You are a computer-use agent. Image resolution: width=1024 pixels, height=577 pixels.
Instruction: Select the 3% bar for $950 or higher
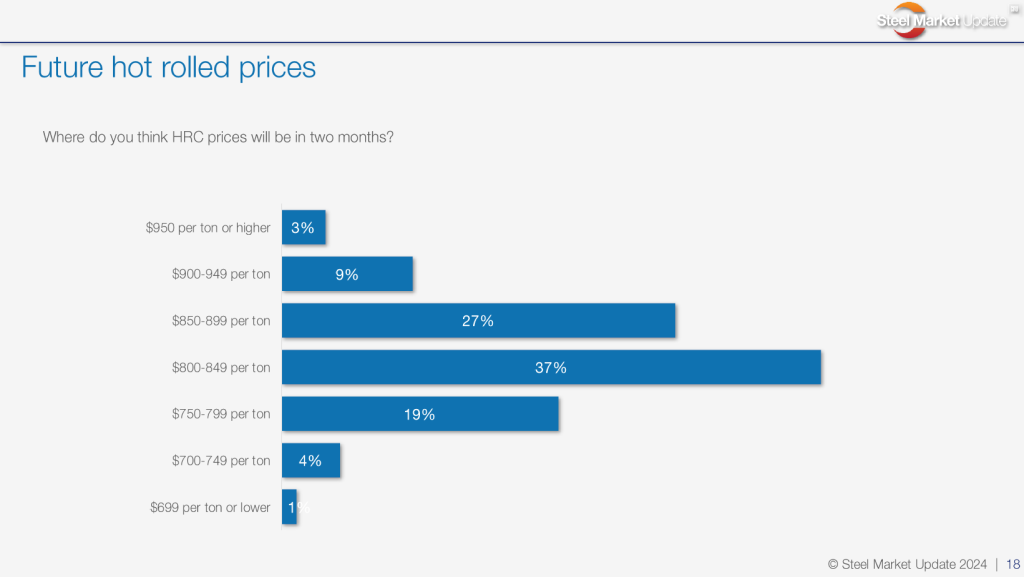click(303, 227)
